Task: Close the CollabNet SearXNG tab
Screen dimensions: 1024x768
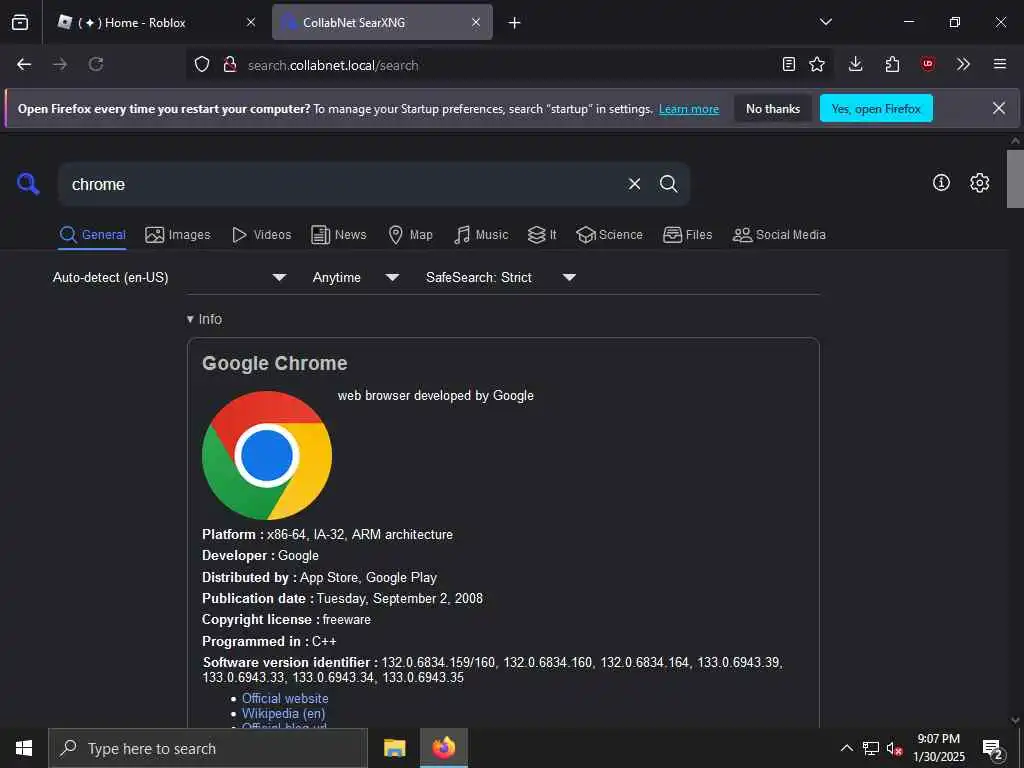Action: 476,23
